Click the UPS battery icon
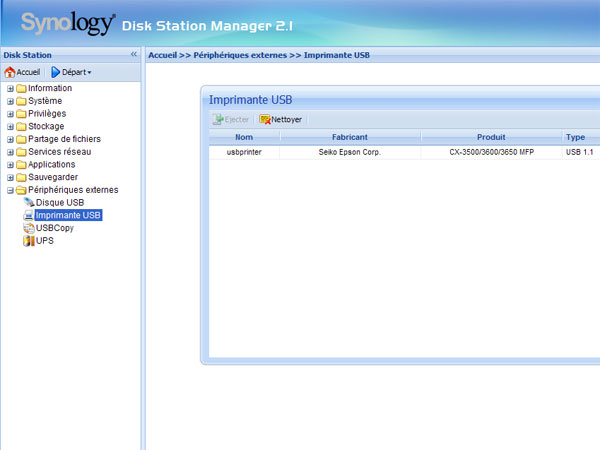 coord(29,241)
